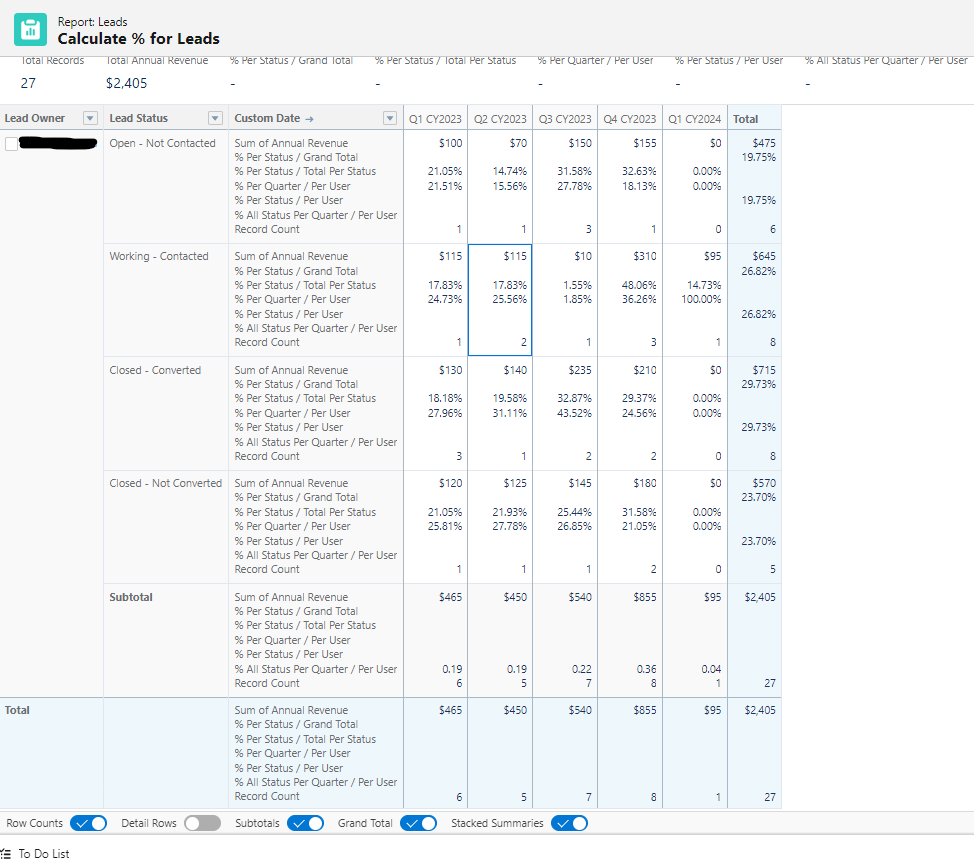Screen dimensions: 974x865
Task: Click the Custom Date header label
Action: 267,118
